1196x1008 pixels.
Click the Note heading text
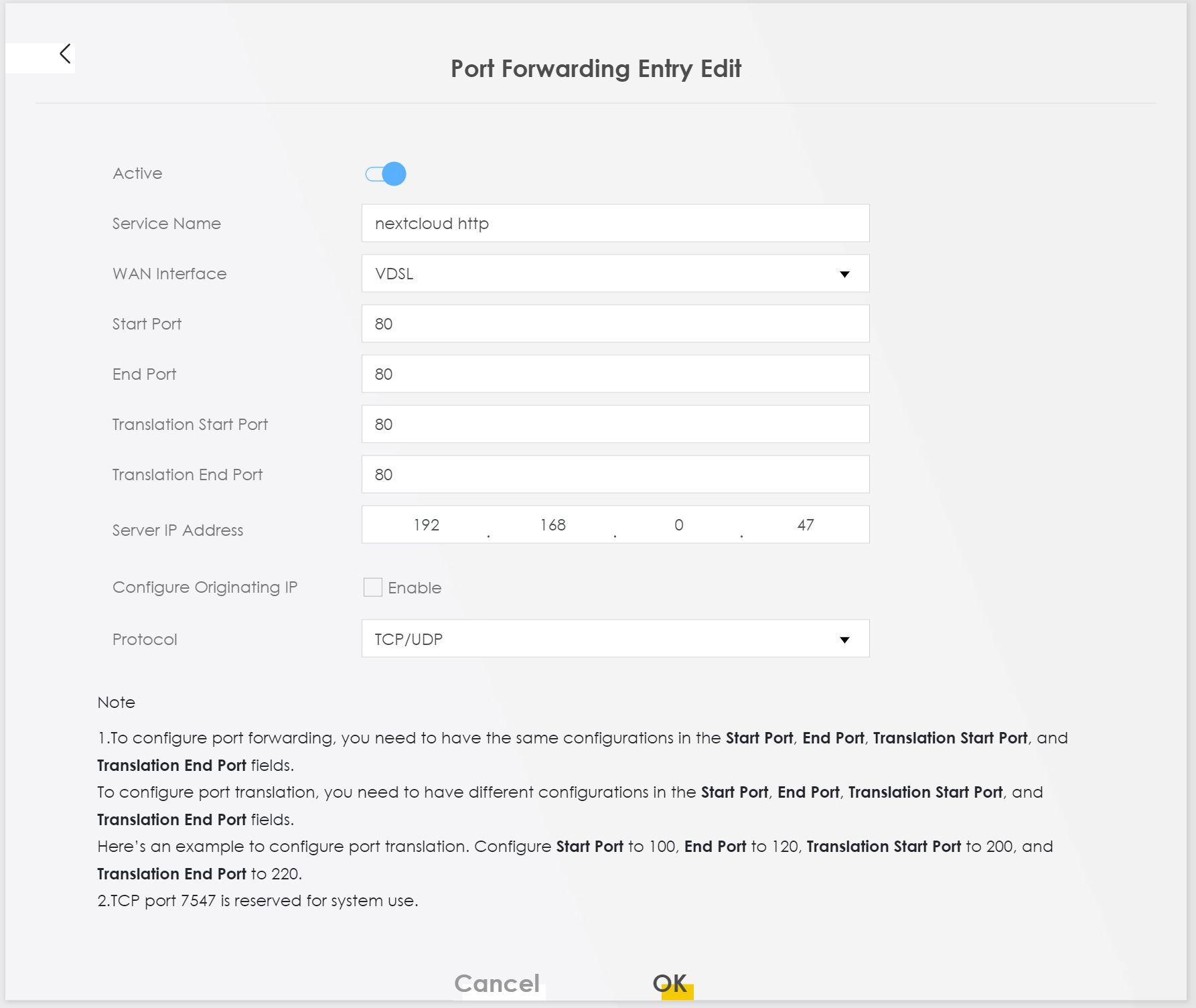point(116,703)
